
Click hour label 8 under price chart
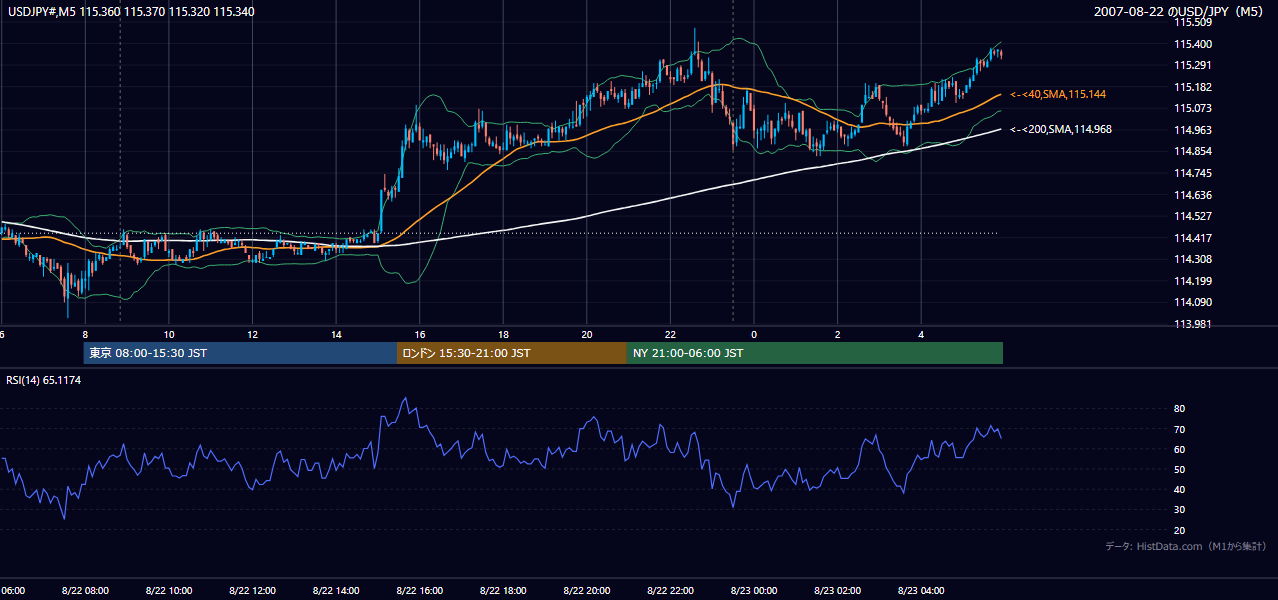[x=85, y=334]
